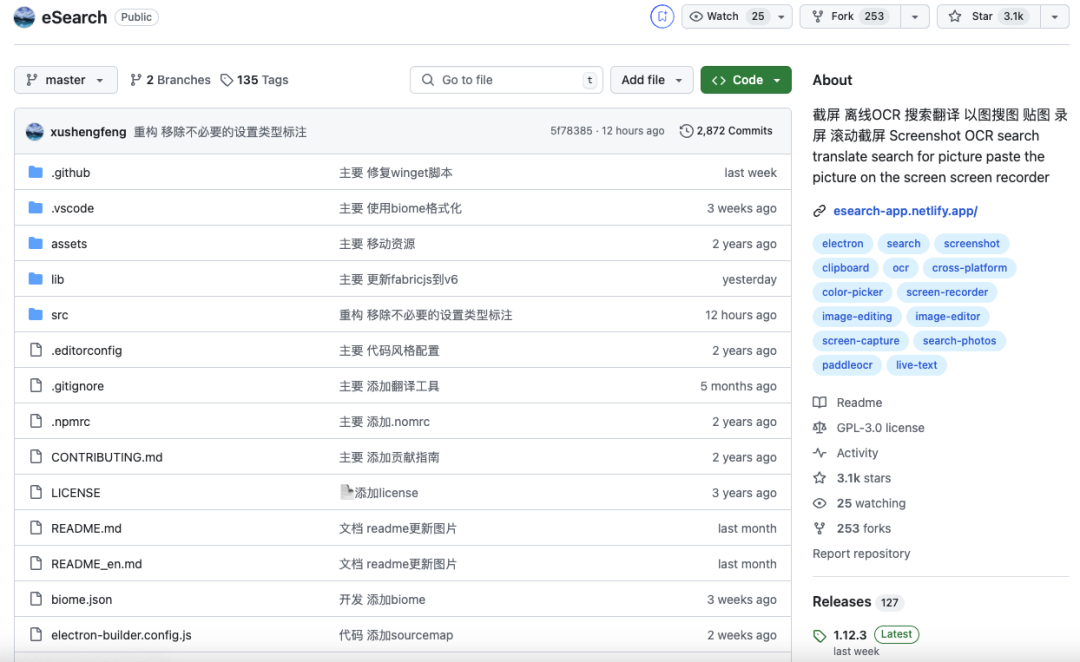1080x662 pixels.
Task: Click the .editorconfig file icon
Action: click(x=36, y=350)
